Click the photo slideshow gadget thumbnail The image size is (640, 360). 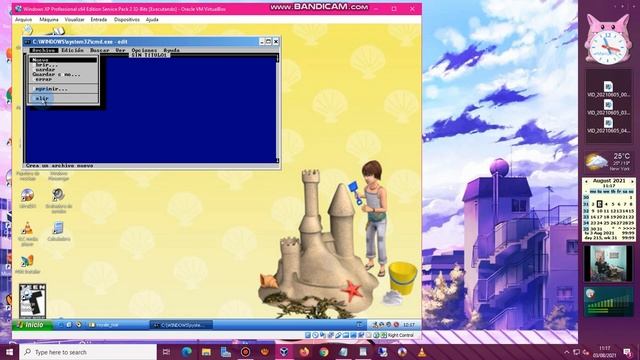[608, 263]
